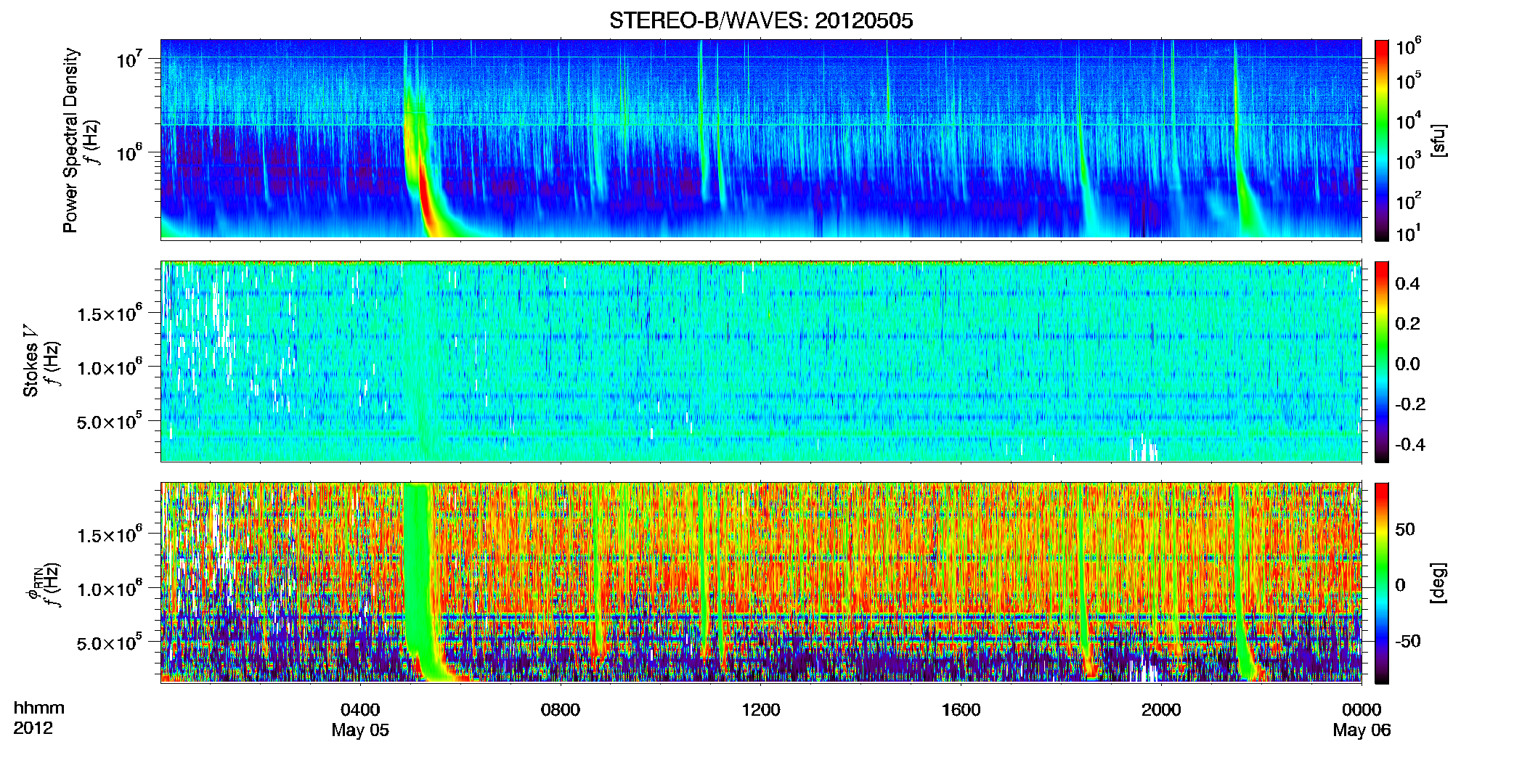
Task: Click the 0.4 tick on the Stokes color bar
Action: [x=1408, y=284]
